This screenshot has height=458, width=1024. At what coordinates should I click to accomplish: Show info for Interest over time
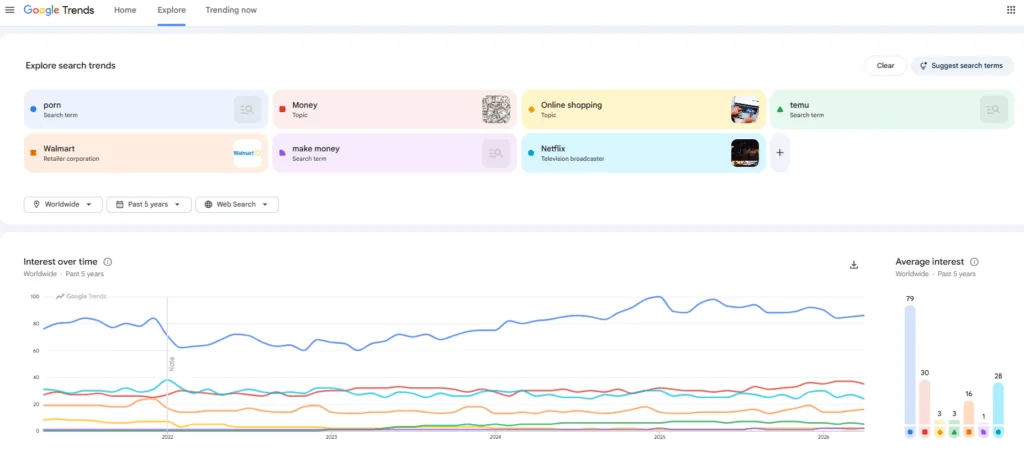point(108,262)
